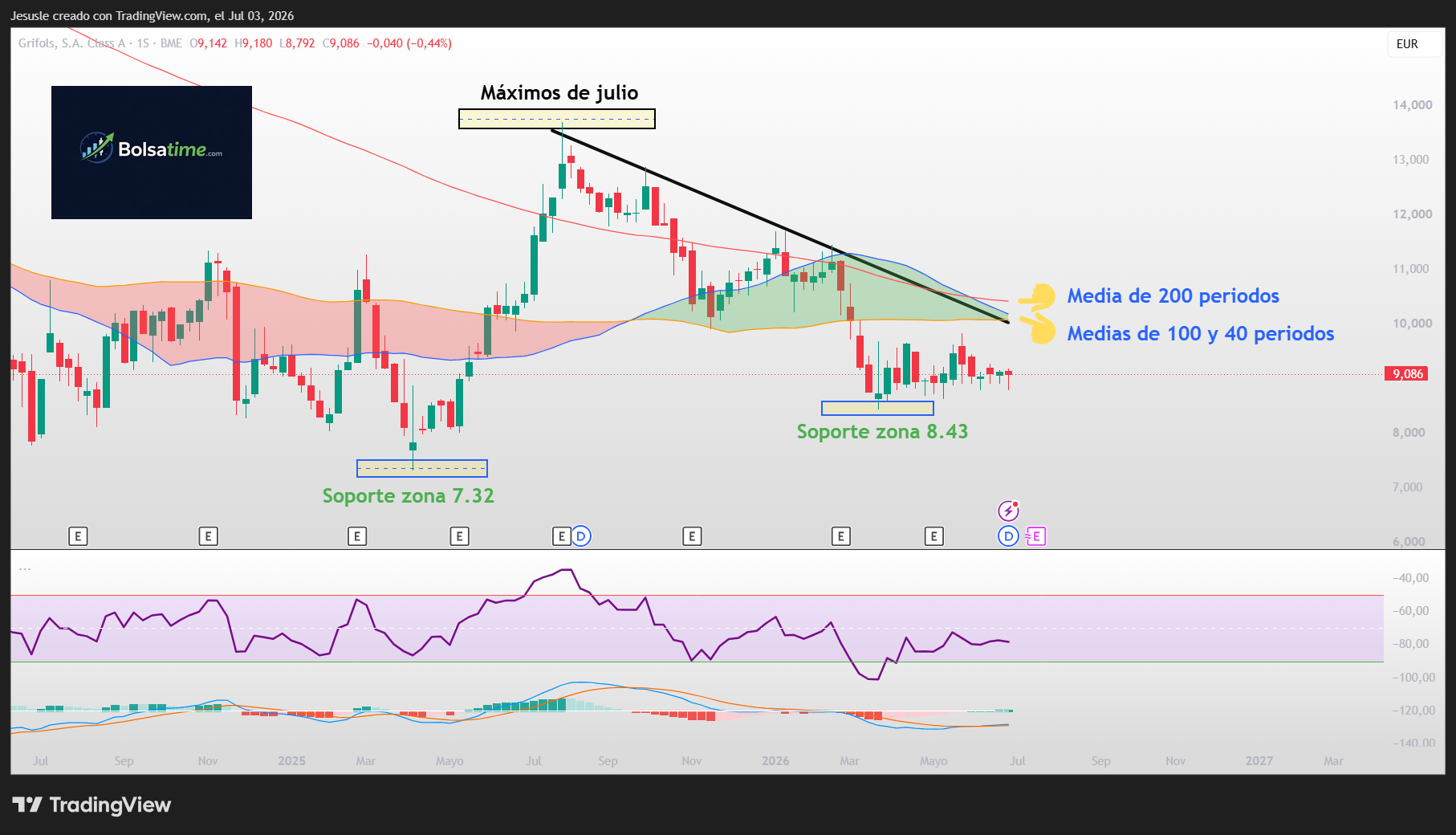
Task: Click the 2025 label on the time axis
Action: click(x=291, y=761)
